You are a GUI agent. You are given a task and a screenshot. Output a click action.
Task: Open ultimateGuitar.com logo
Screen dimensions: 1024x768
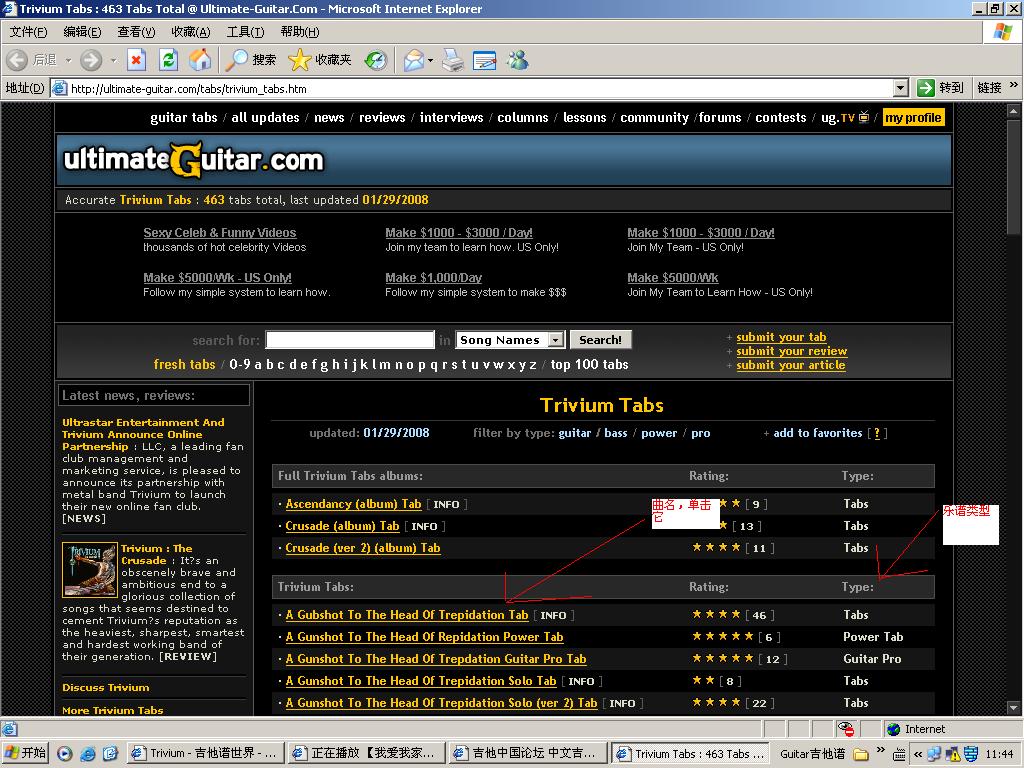(x=194, y=160)
